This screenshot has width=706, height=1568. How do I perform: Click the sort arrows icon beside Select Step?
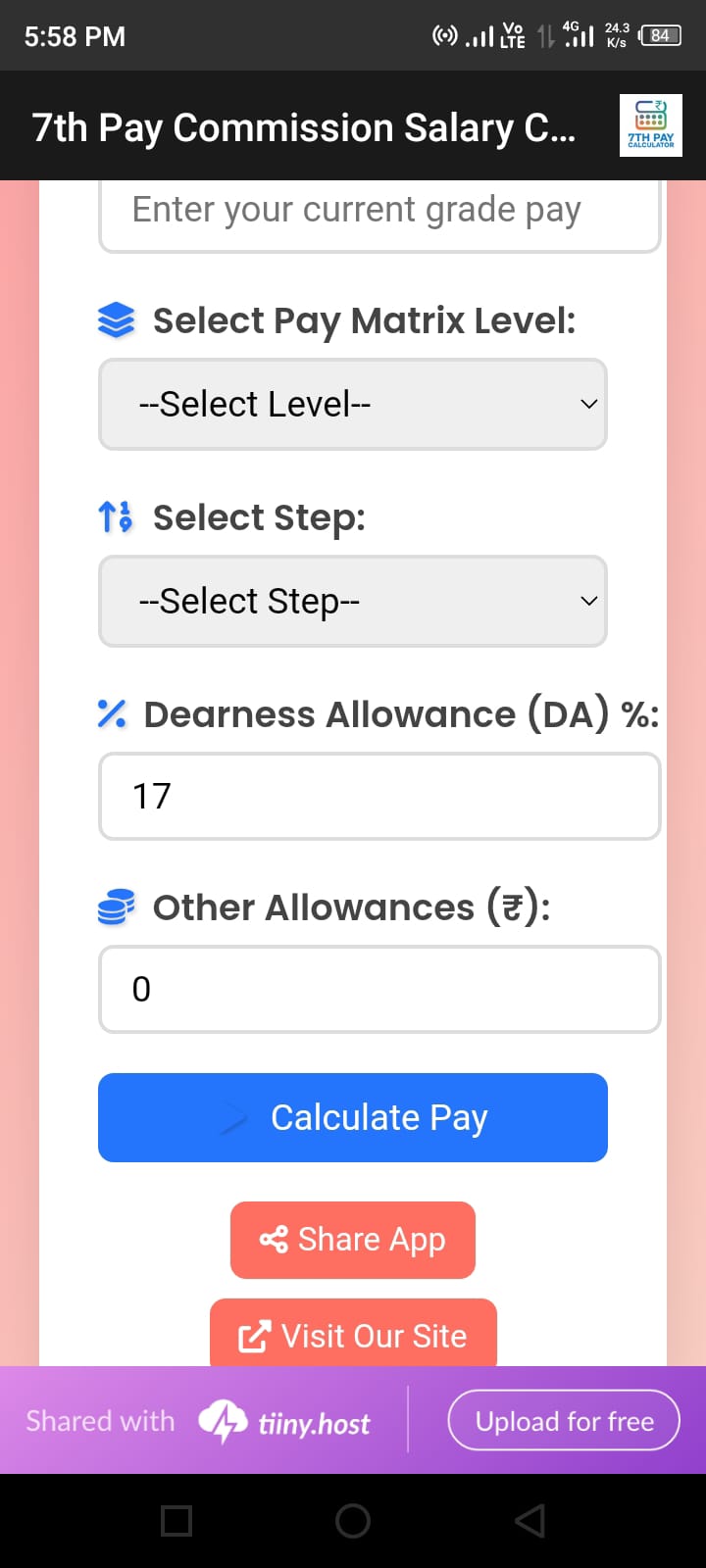pyautogui.click(x=115, y=517)
